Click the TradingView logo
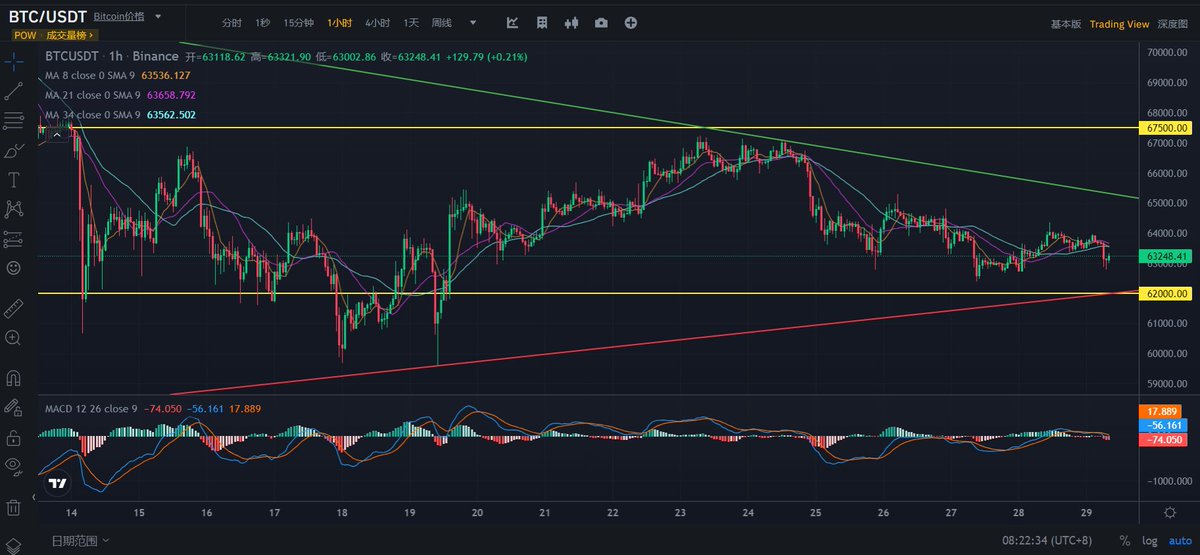The width and height of the screenshot is (1200, 555). [57, 483]
